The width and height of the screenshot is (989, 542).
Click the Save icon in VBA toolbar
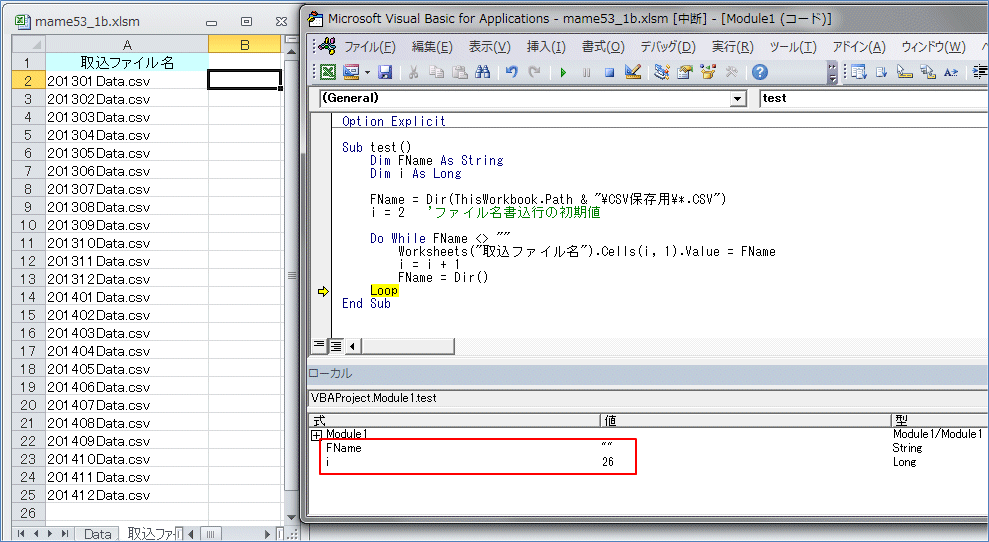click(384, 72)
